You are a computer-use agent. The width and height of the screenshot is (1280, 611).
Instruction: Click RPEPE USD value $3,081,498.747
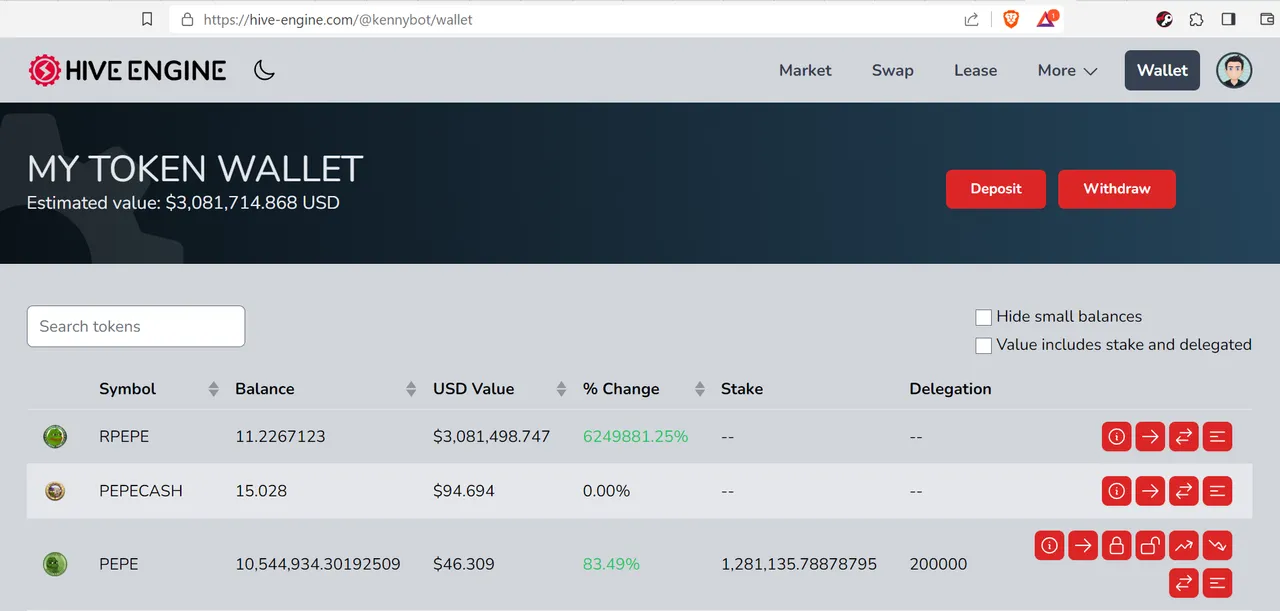pos(491,436)
